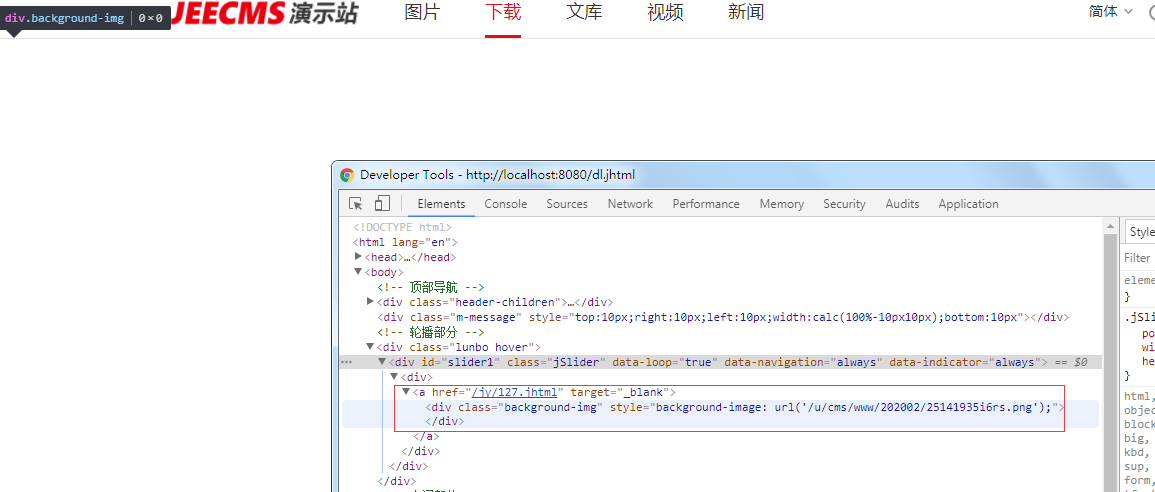Image resolution: width=1155 pixels, height=492 pixels.
Task: Collapse the plain div under slider1
Action: coord(394,377)
